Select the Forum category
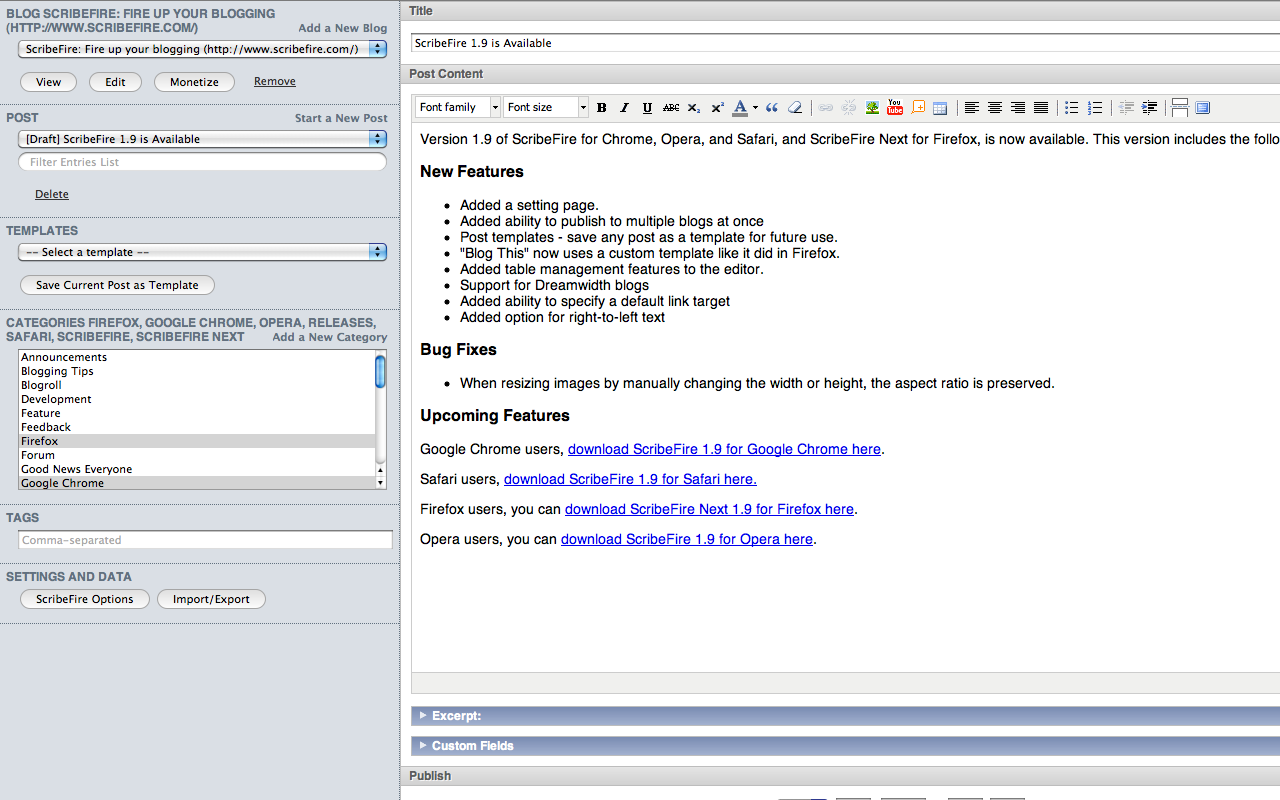This screenshot has width=1280, height=800. click(x=197, y=455)
